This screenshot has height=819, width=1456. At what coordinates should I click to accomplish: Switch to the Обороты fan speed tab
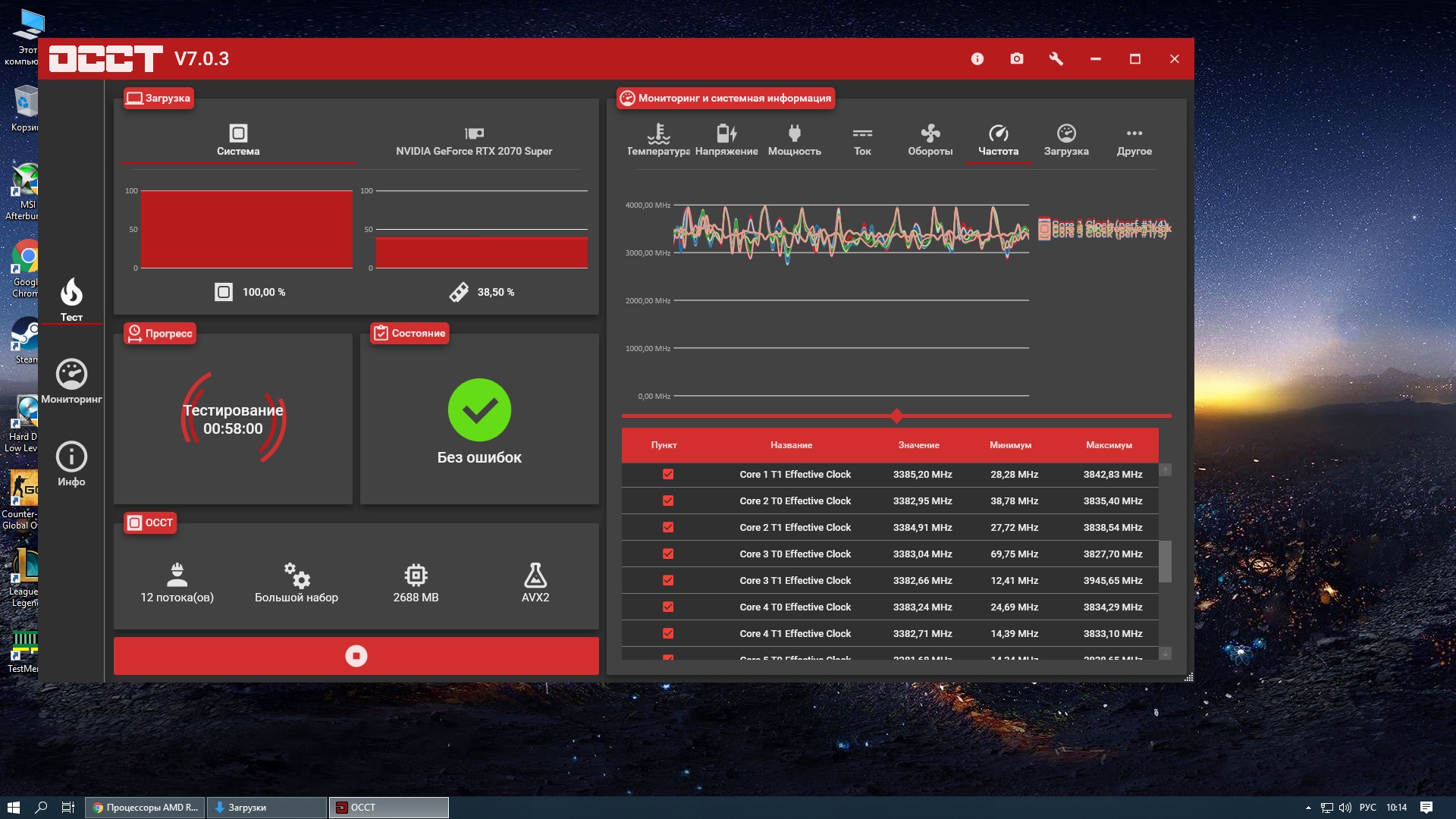click(930, 140)
